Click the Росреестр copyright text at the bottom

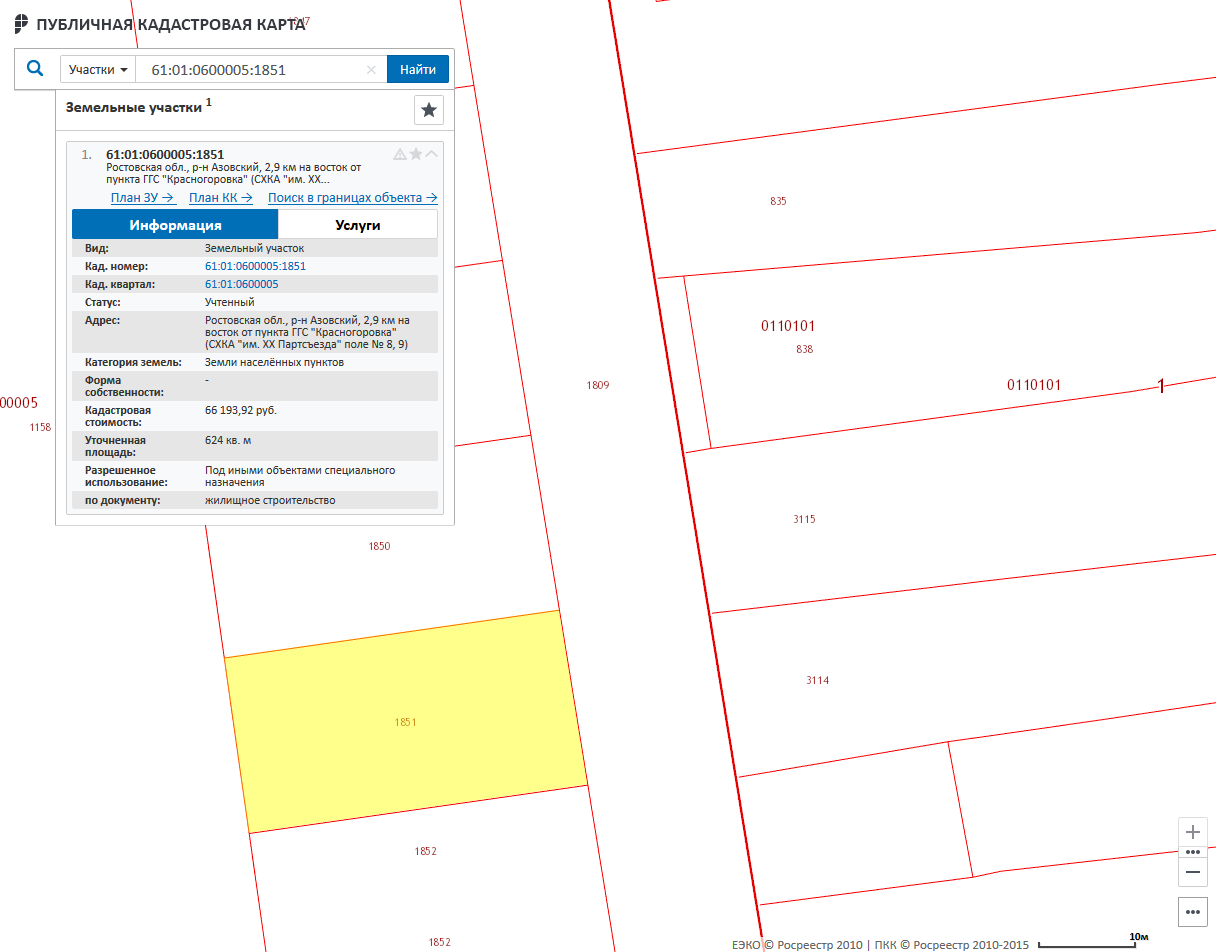coord(881,944)
